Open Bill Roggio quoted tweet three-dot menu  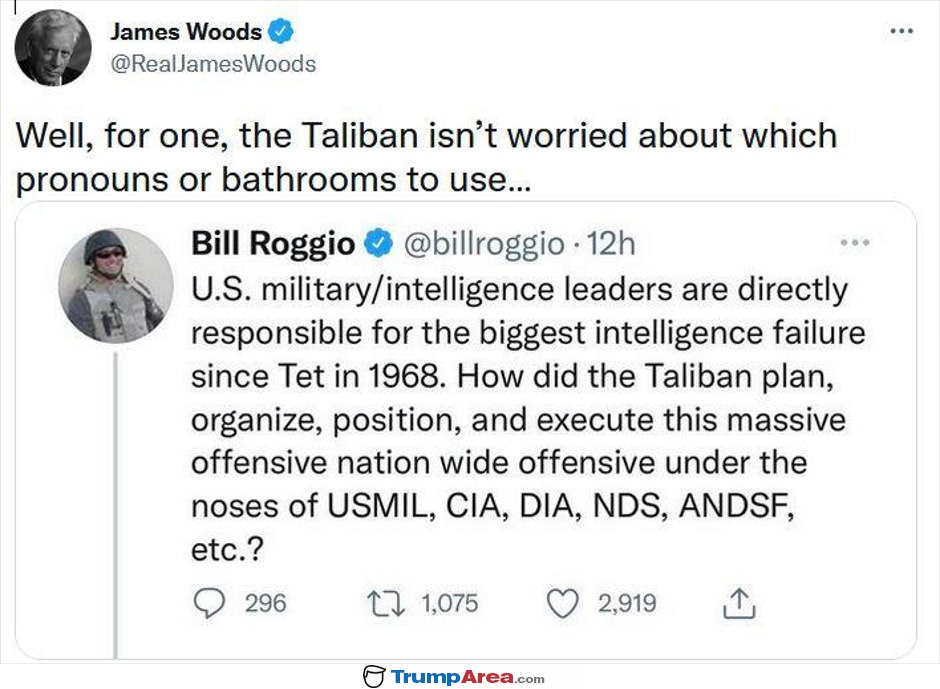point(855,243)
